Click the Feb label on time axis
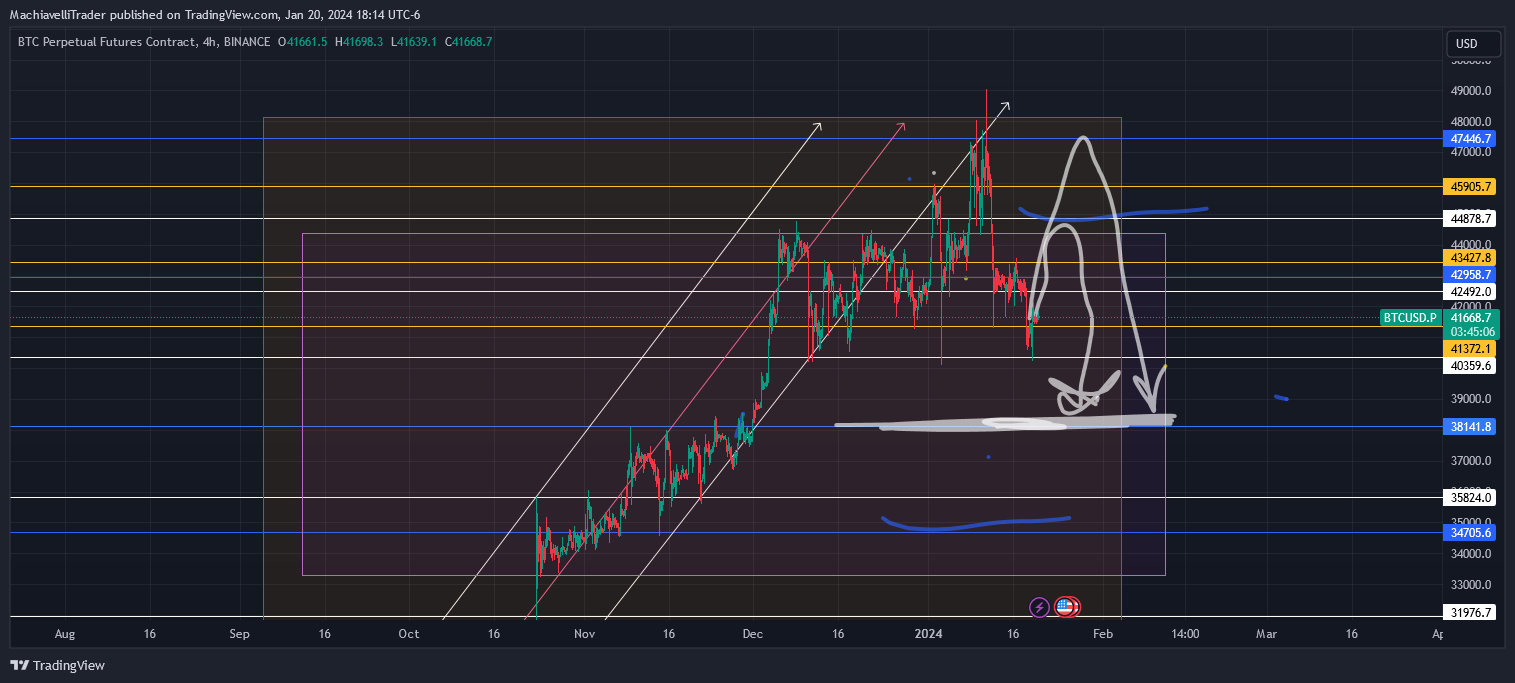This screenshot has width=1515, height=683. (1102, 634)
